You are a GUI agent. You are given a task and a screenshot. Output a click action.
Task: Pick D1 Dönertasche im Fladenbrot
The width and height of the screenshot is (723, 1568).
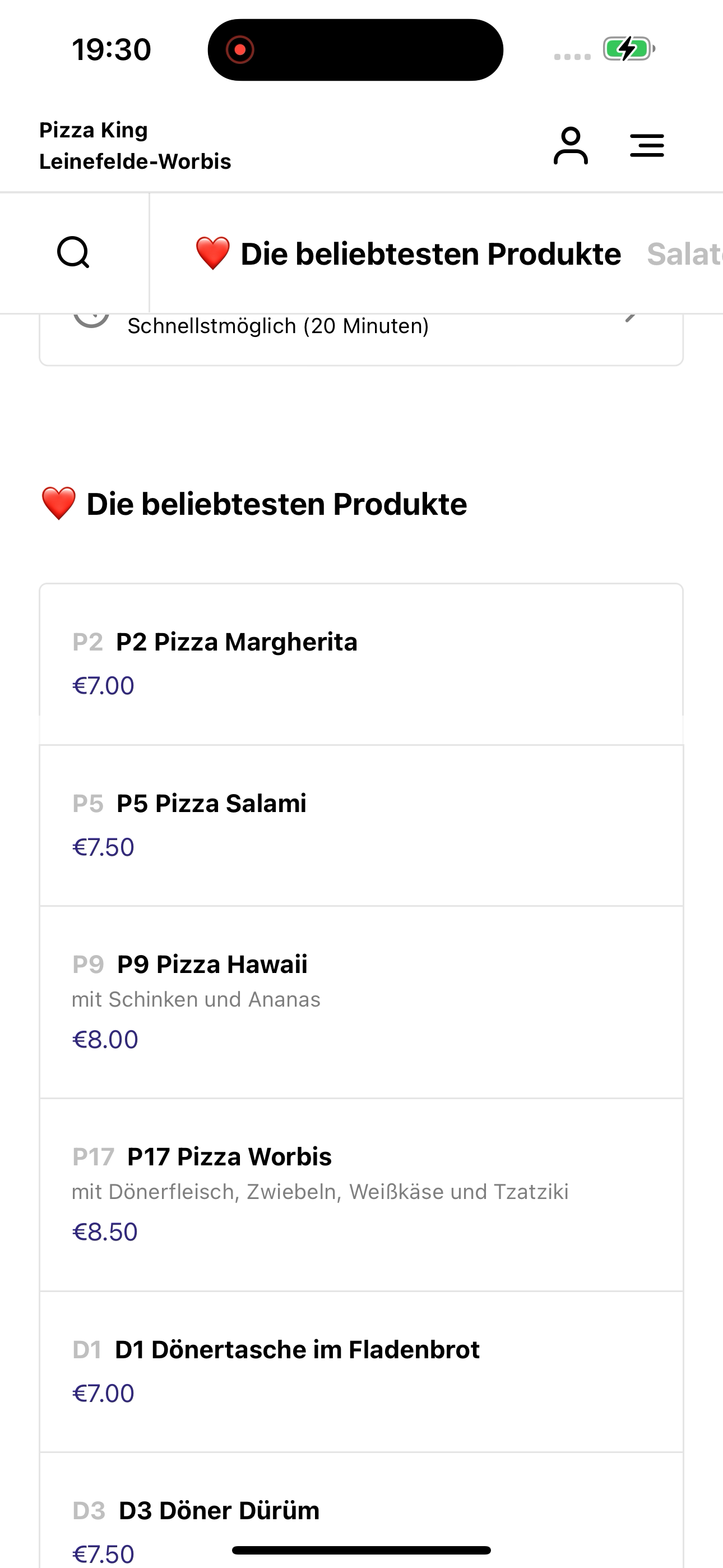(361, 1371)
